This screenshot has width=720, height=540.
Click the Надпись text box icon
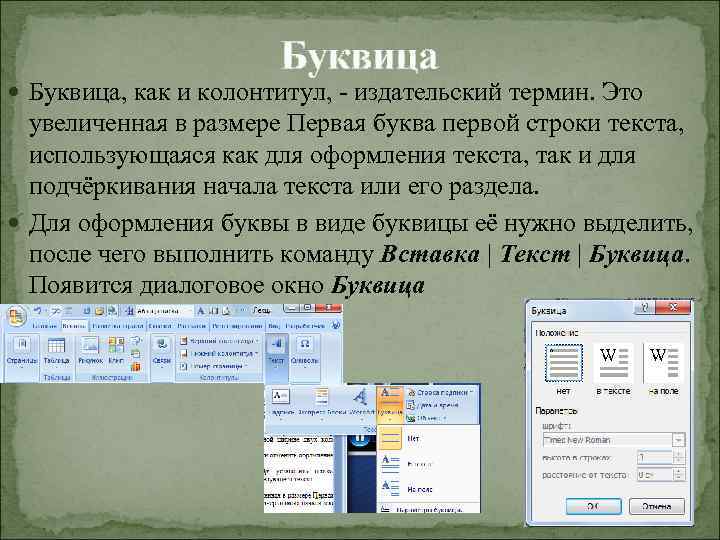point(280,397)
